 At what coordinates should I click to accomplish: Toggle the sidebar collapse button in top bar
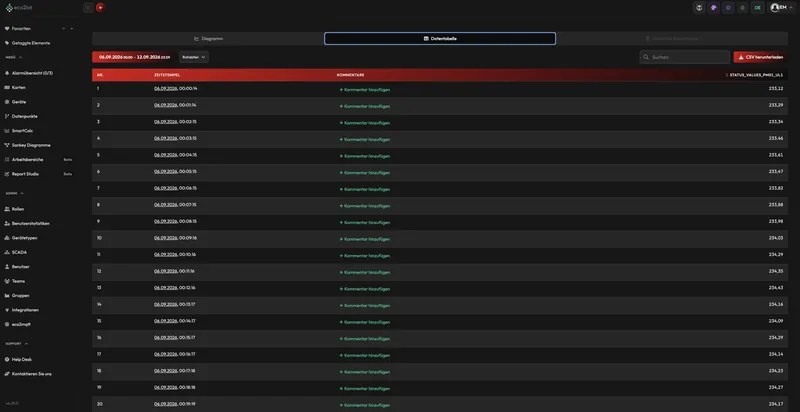(88, 8)
